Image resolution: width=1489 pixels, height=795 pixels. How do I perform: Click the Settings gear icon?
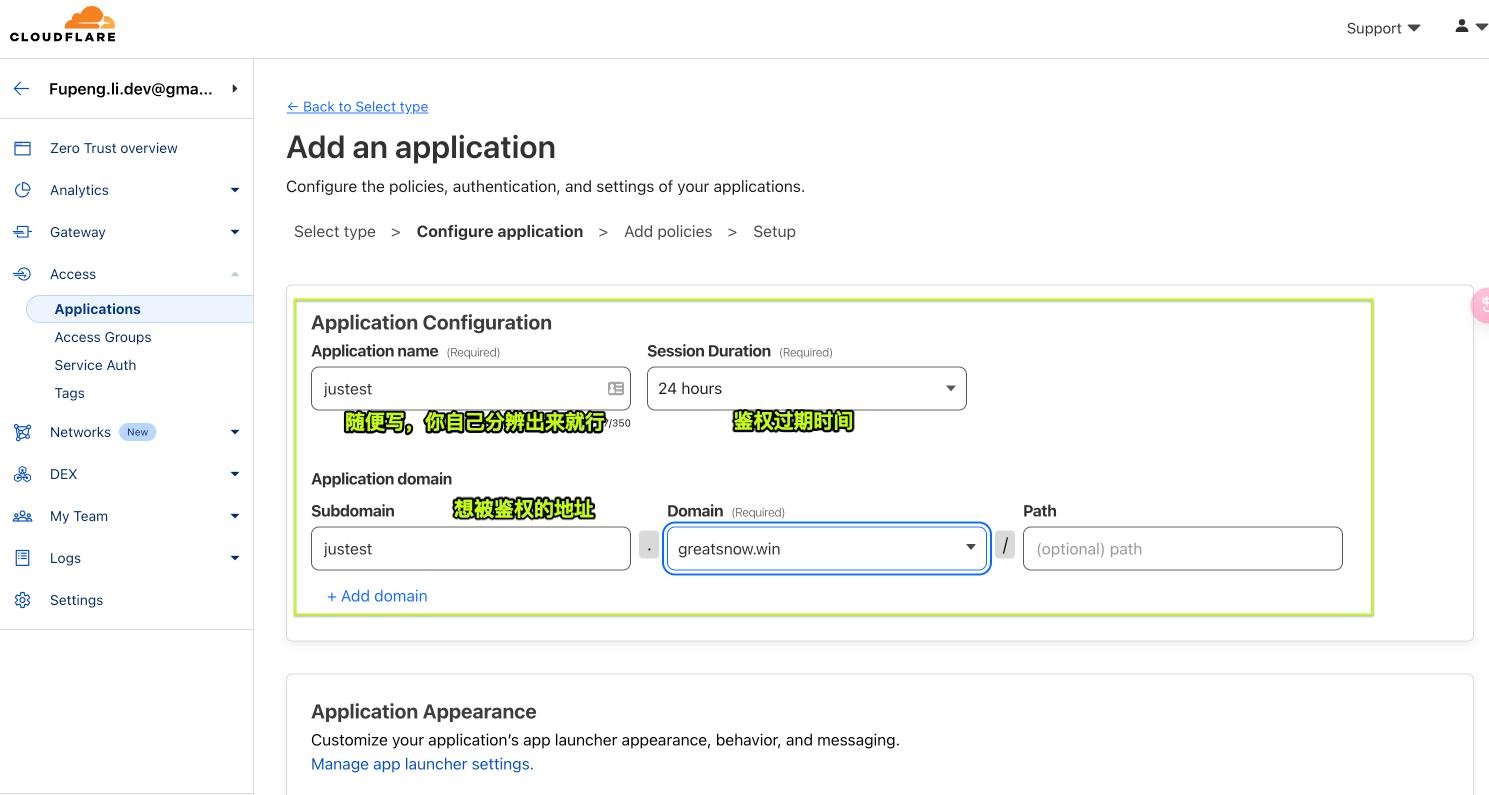point(22,600)
